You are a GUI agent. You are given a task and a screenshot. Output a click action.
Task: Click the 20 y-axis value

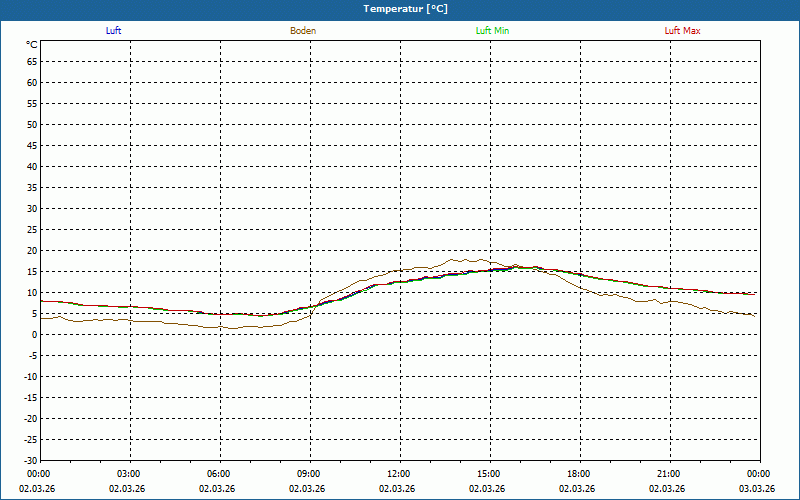(x=32, y=251)
